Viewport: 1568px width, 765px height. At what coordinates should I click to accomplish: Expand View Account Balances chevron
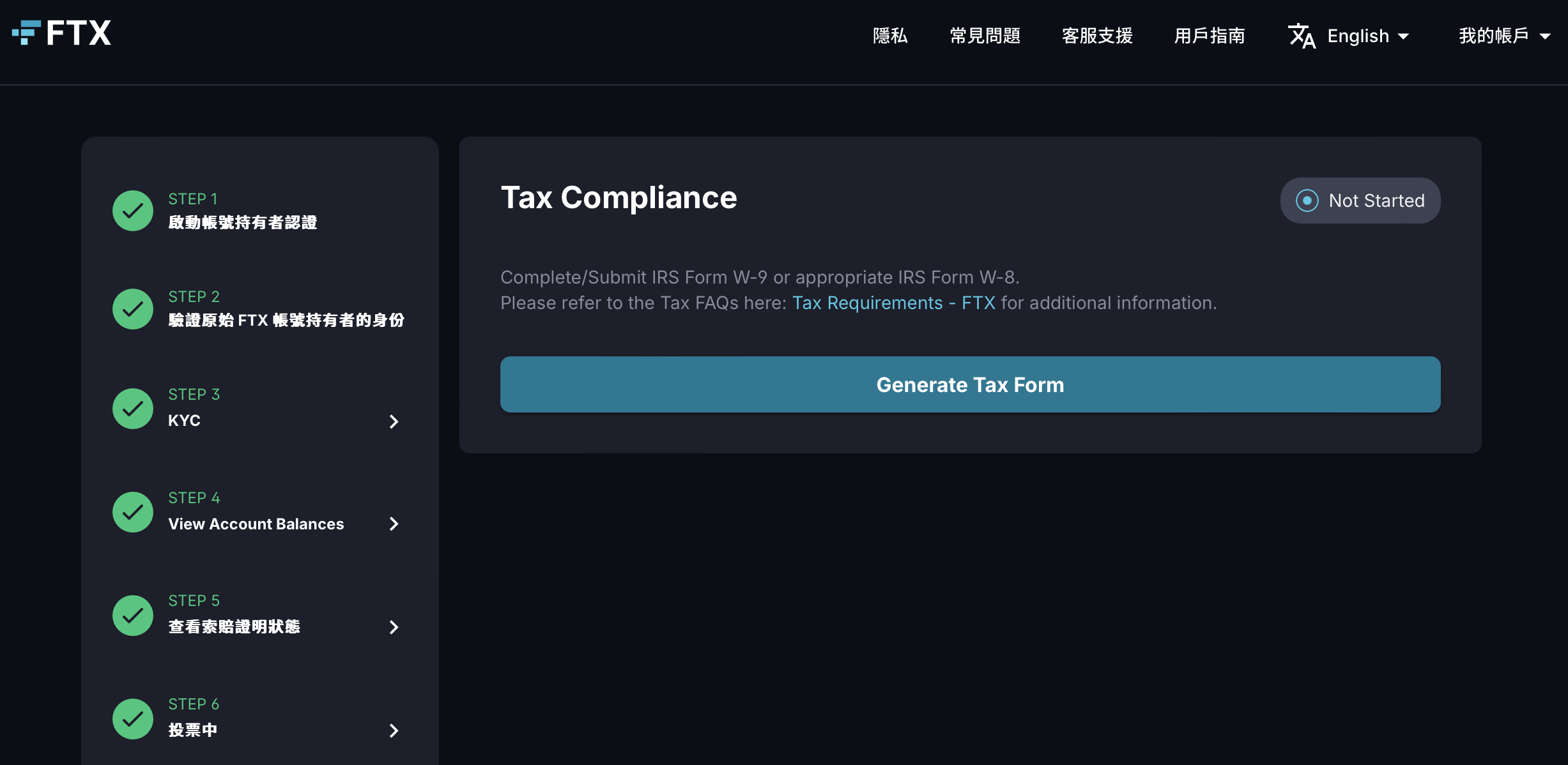(x=394, y=524)
